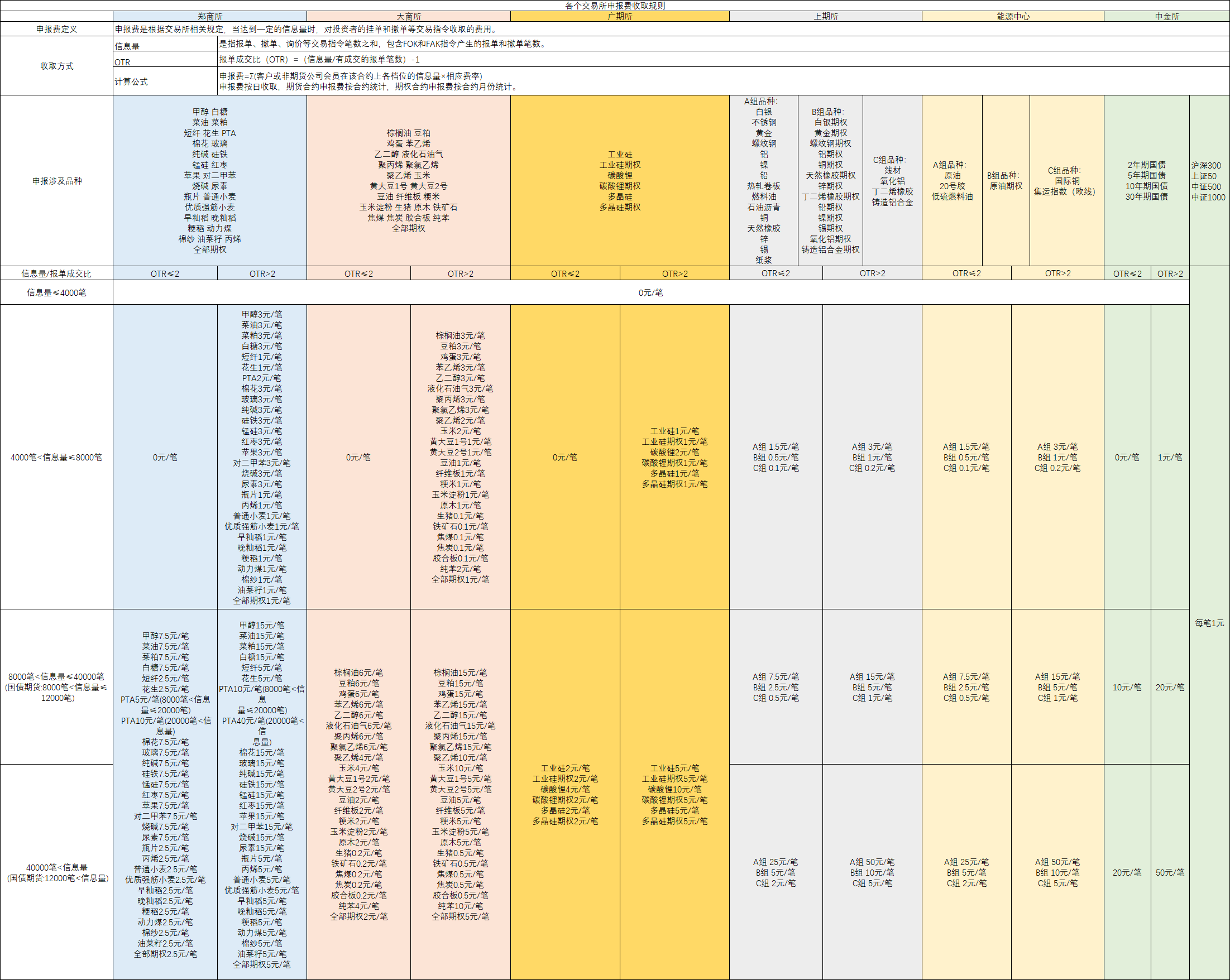Click the 大商所 exchange header cell

coord(409,17)
